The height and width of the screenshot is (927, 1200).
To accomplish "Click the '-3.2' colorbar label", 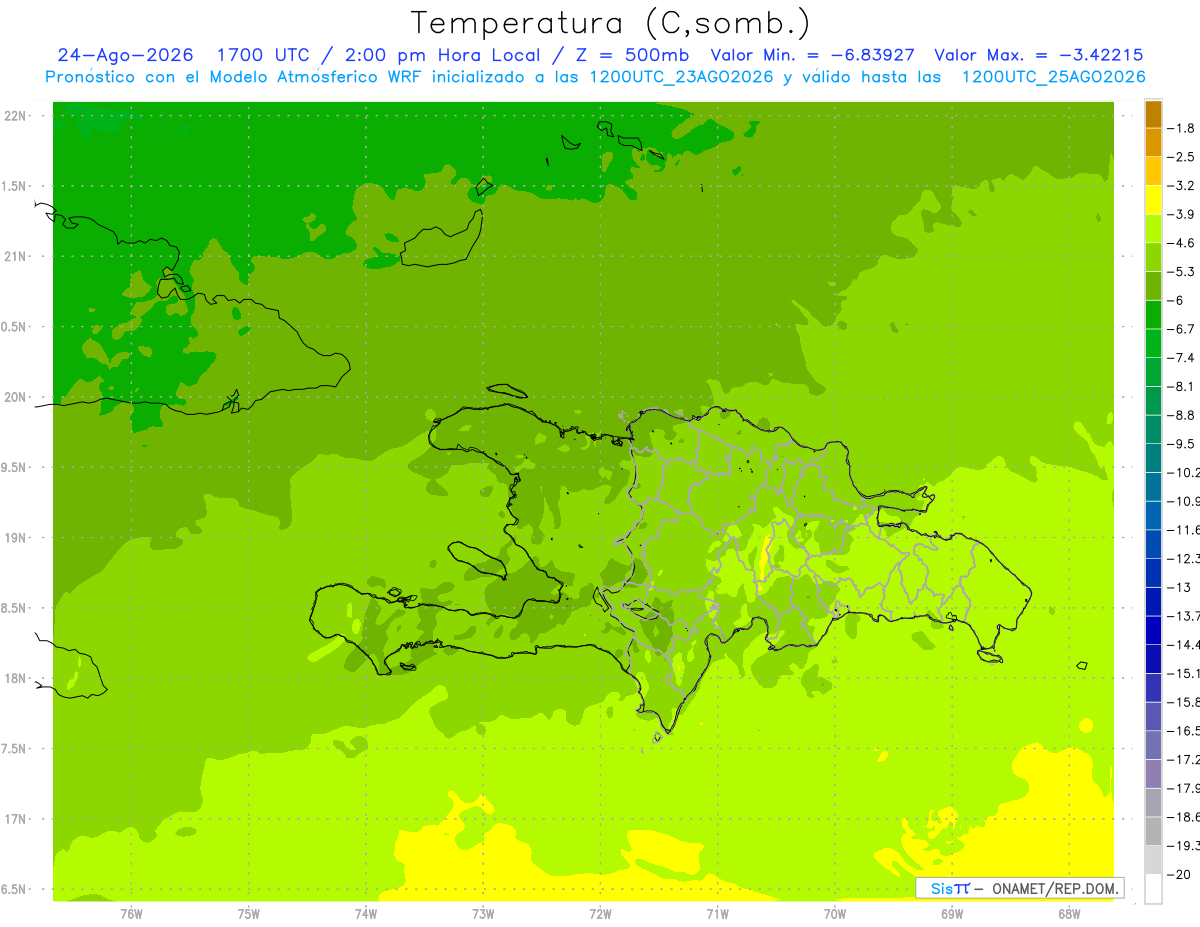I will (x=1181, y=186).
